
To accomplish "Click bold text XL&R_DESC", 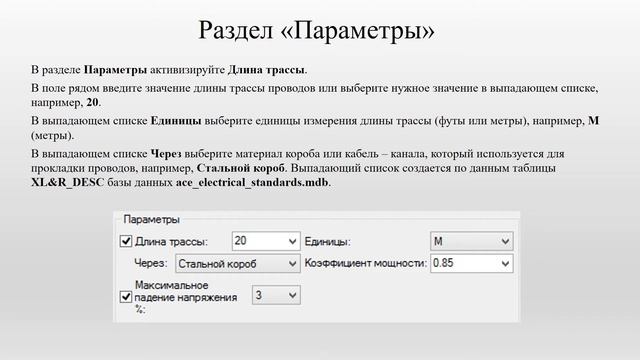I will 68,182.
